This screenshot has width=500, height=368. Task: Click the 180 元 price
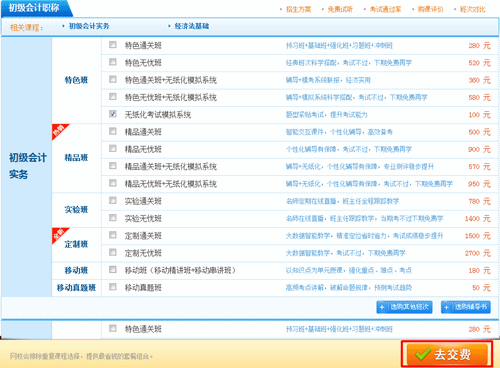480,271
